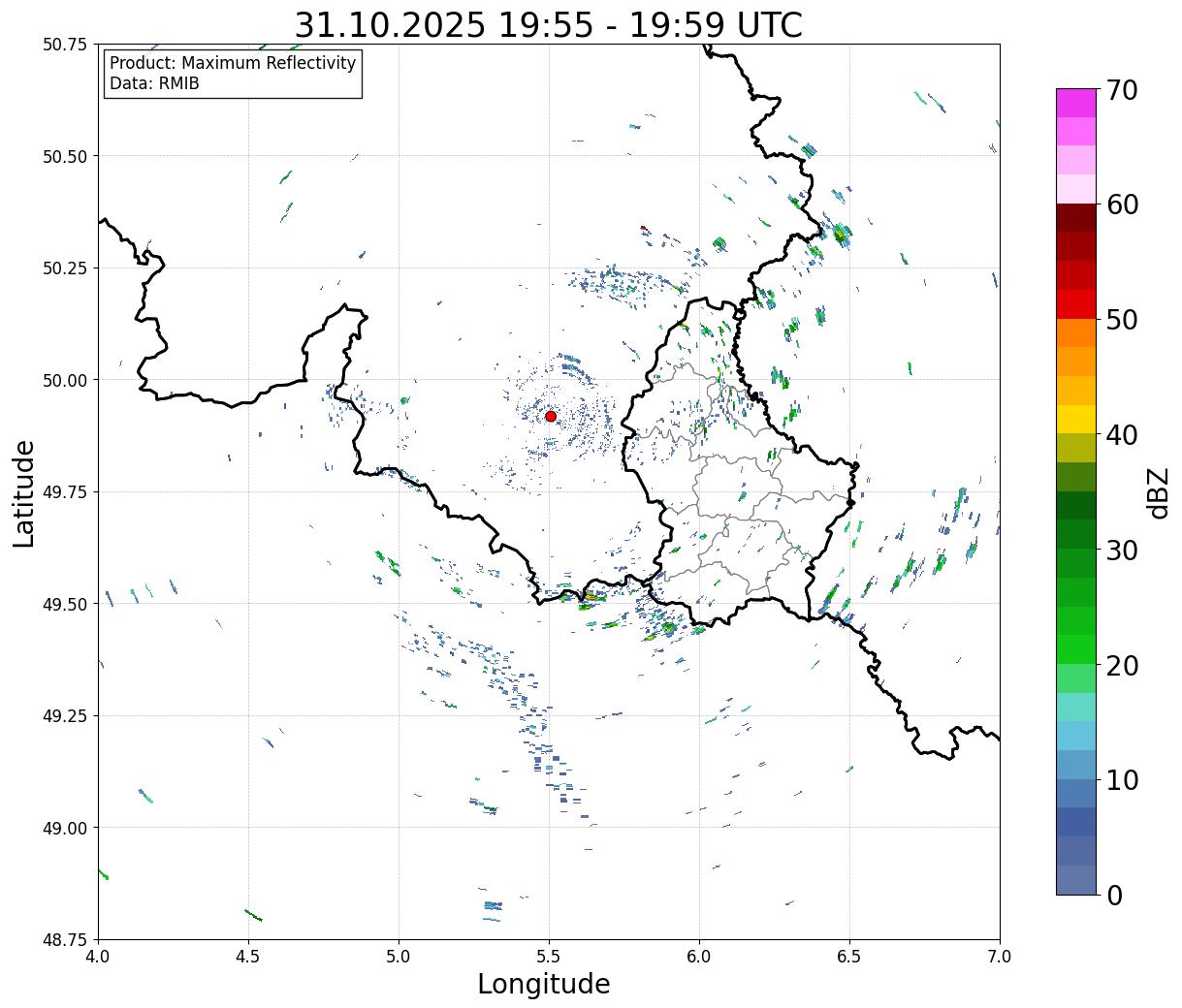The width and height of the screenshot is (1182, 1008).
Task: Click the 'dBZ' colorbar label
Action: [1158, 492]
